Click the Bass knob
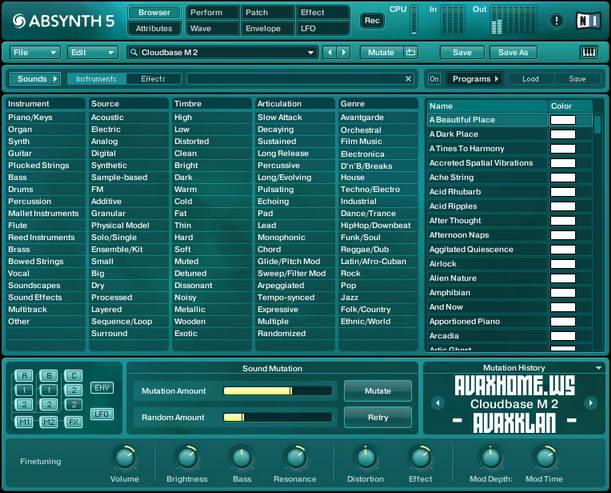 [x=242, y=458]
